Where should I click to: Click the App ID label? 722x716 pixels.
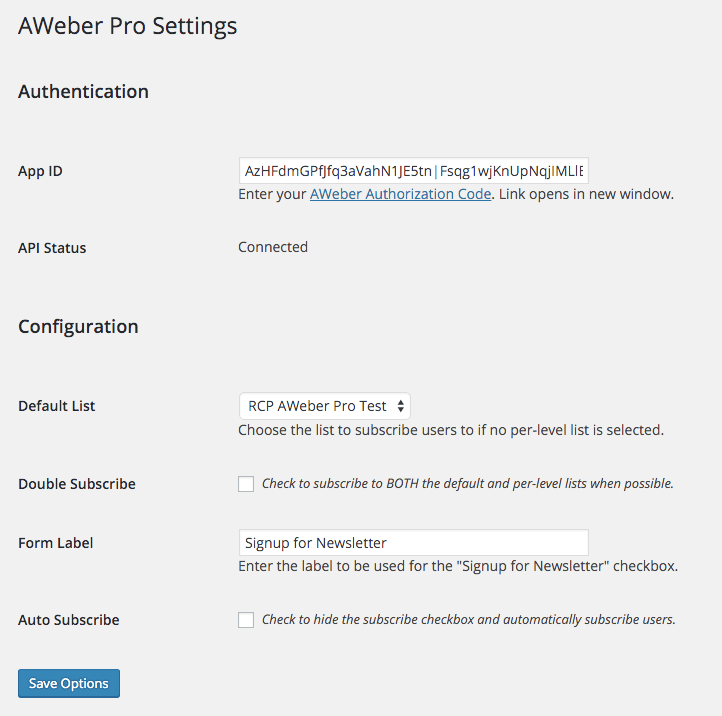click(x=40, y=171)
